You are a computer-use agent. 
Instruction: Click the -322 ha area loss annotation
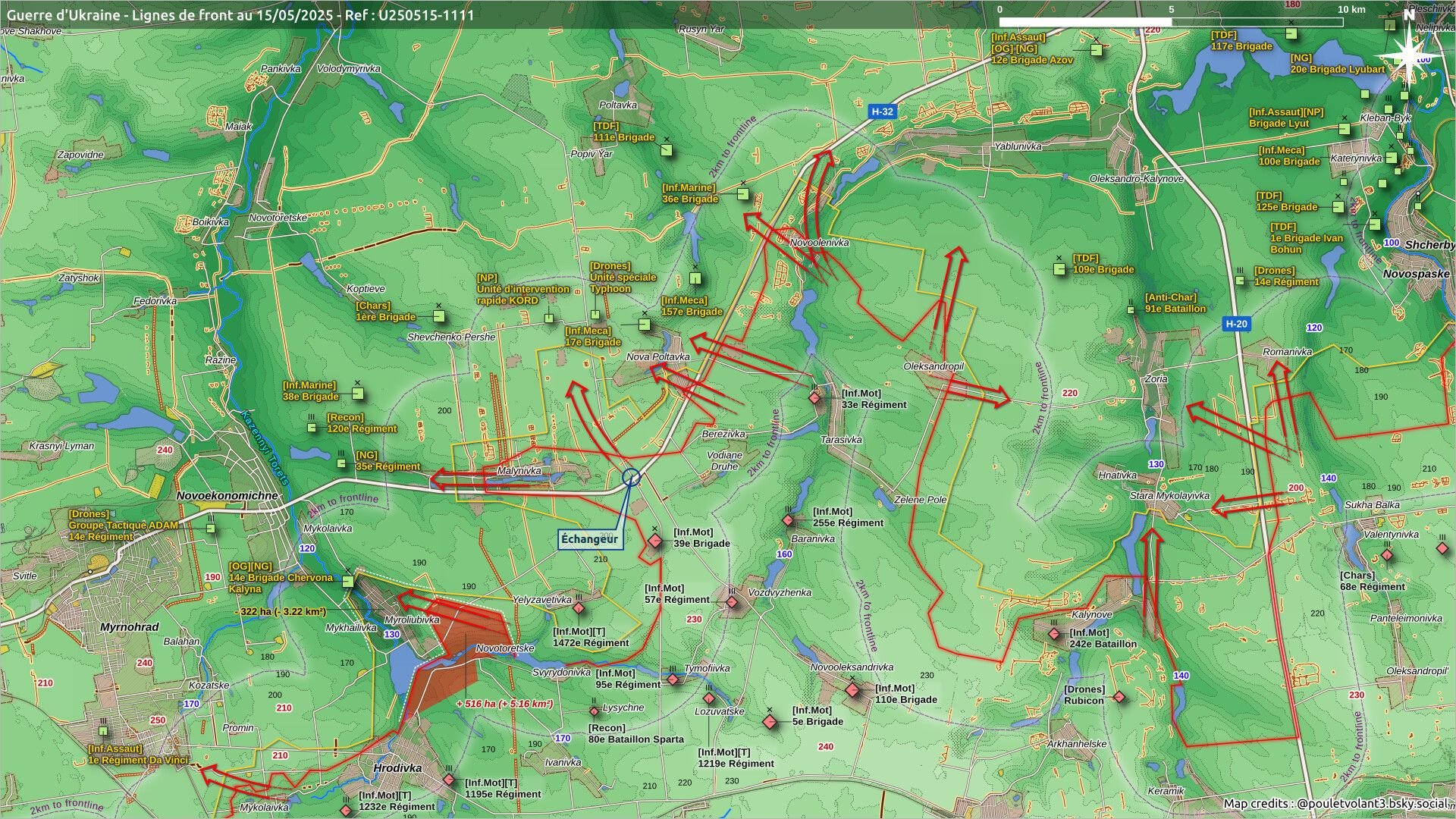[281, 611]
